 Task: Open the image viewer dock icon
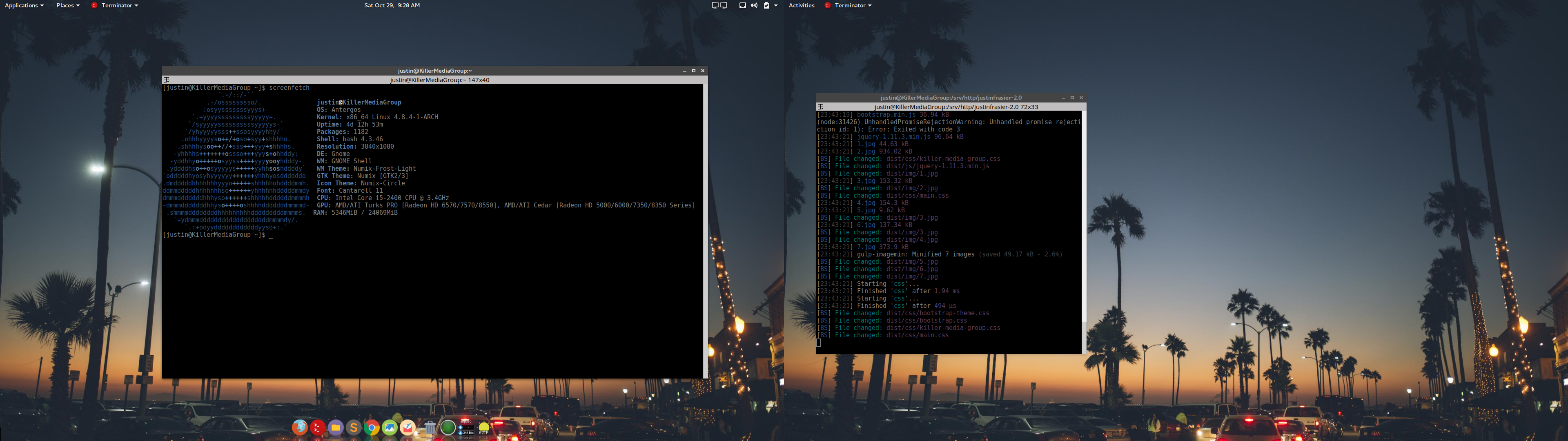(390, 428)
